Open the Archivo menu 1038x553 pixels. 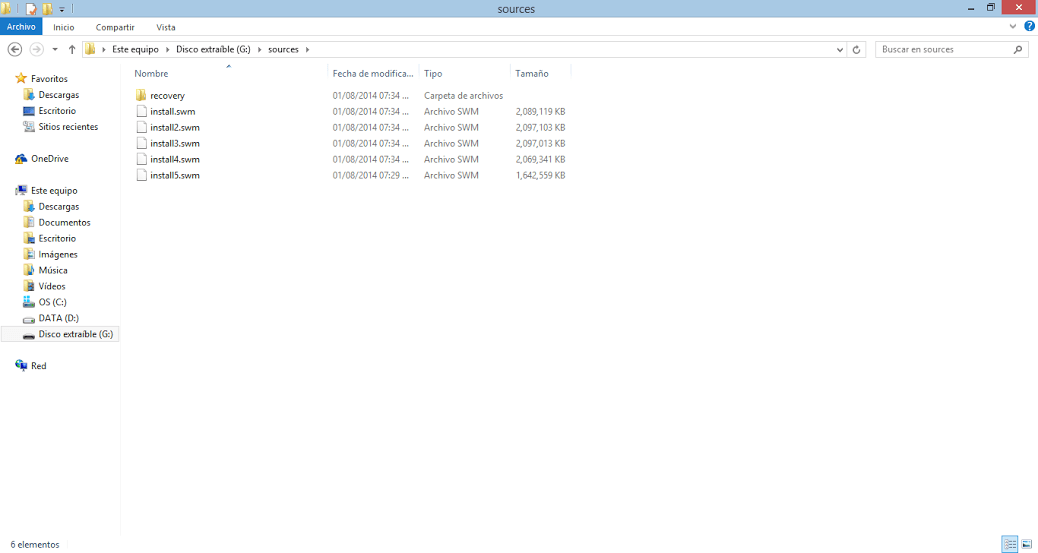[x=21, y=26]
